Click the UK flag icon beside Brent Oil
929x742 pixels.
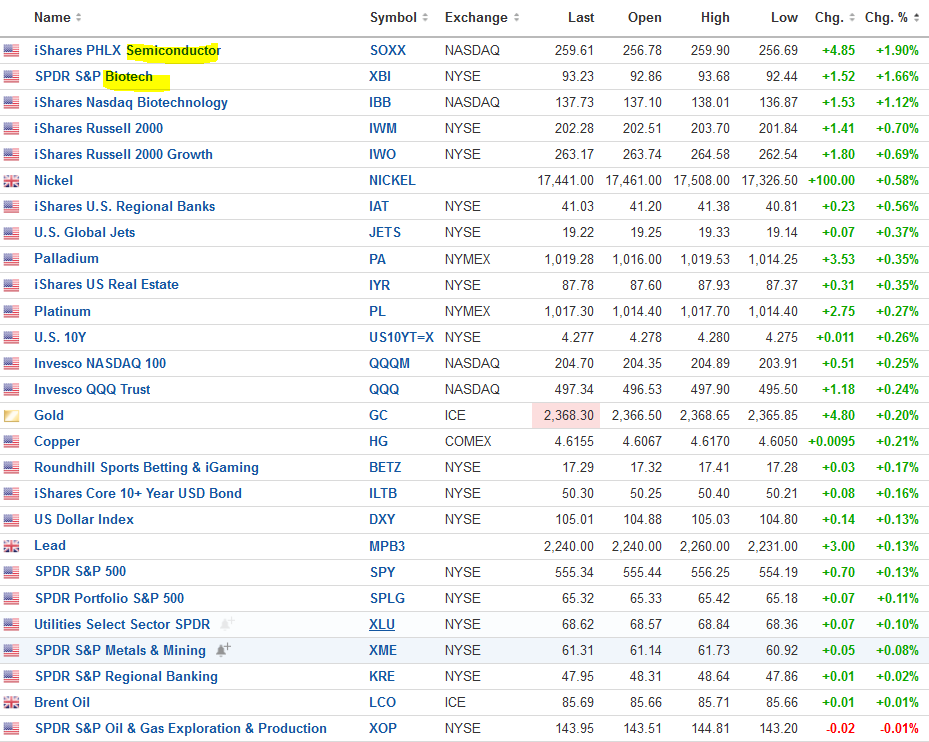click(11, 702)
